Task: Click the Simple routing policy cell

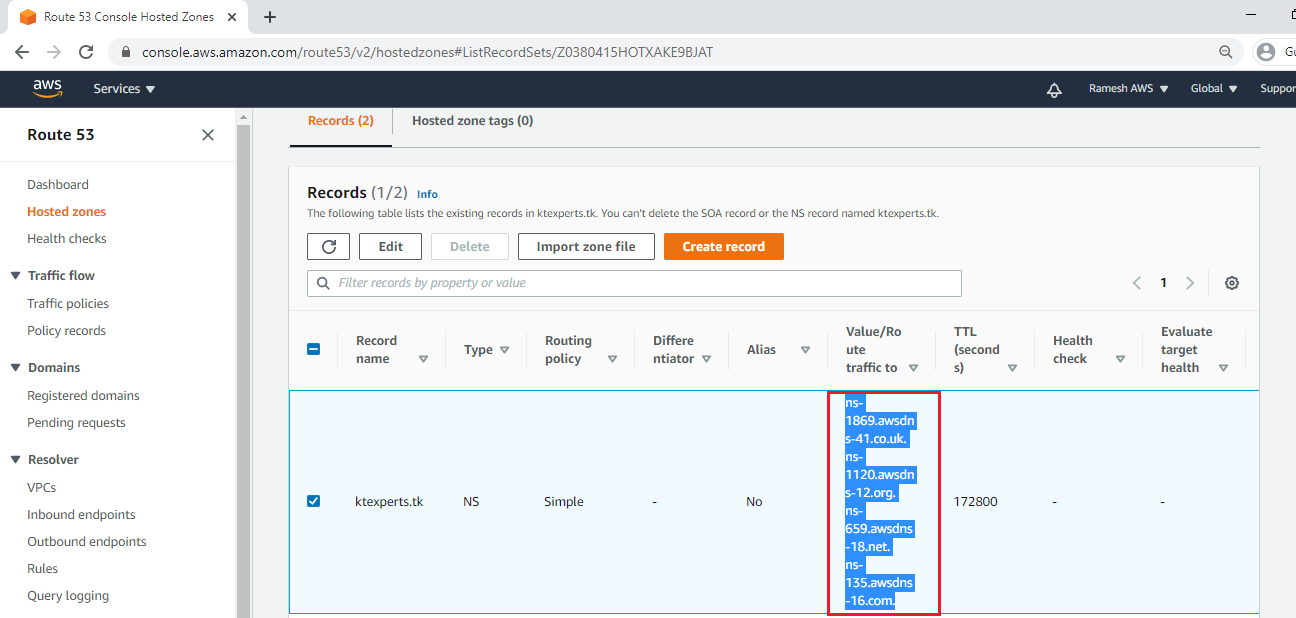Action: pyautogui.click(x=564, y=502)
